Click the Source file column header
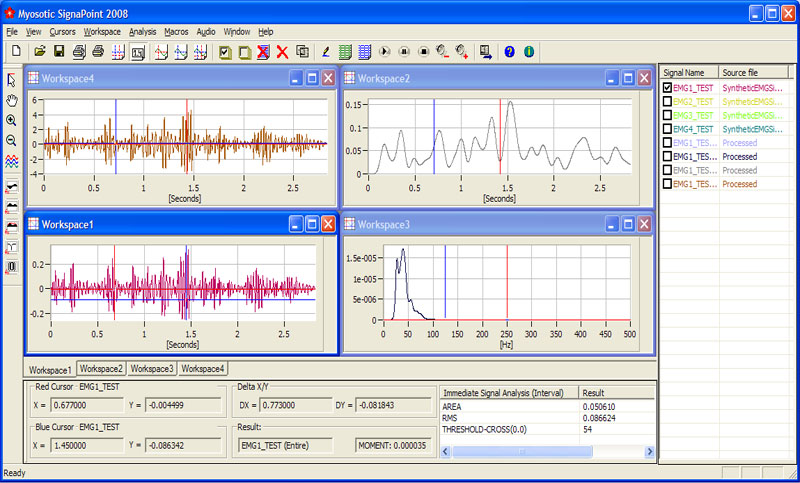 (x=754, y=72)
